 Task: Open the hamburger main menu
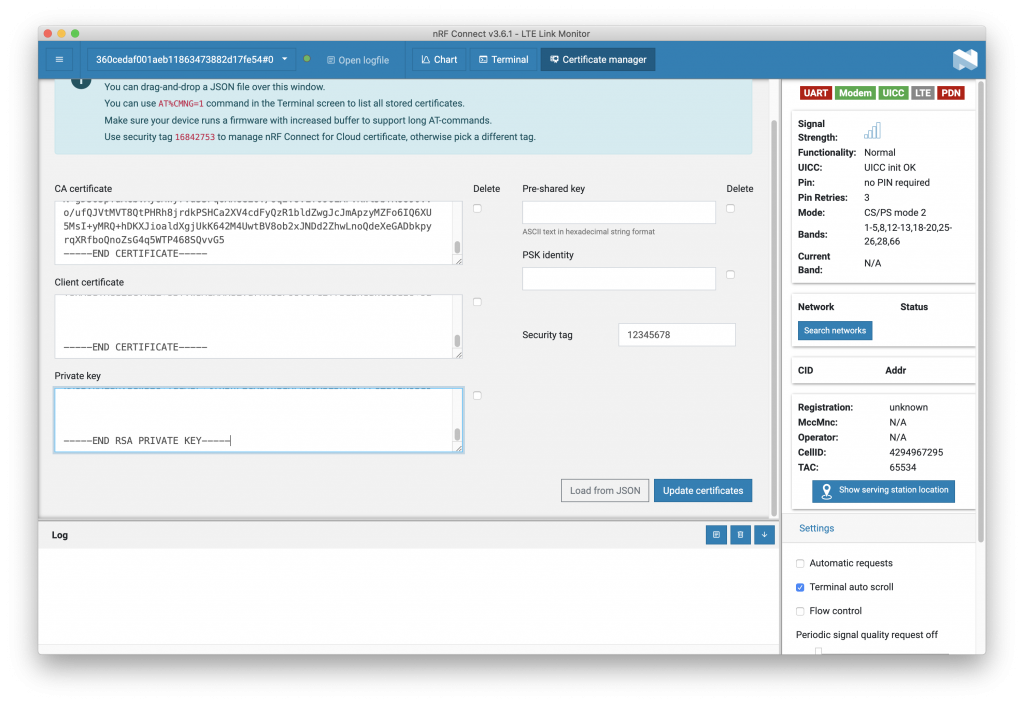59,59
